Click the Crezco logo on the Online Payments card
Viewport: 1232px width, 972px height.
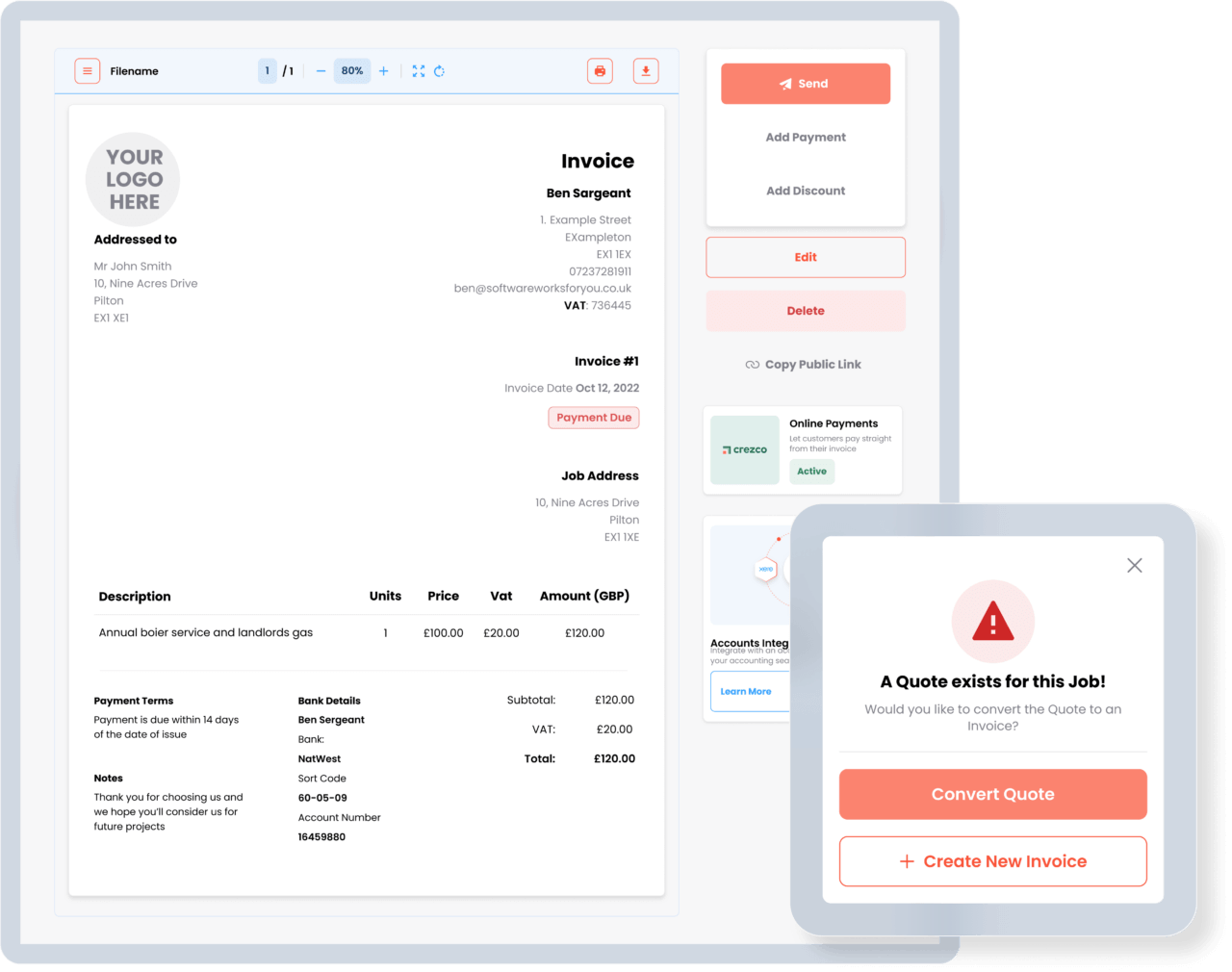[x=744, y=449]
